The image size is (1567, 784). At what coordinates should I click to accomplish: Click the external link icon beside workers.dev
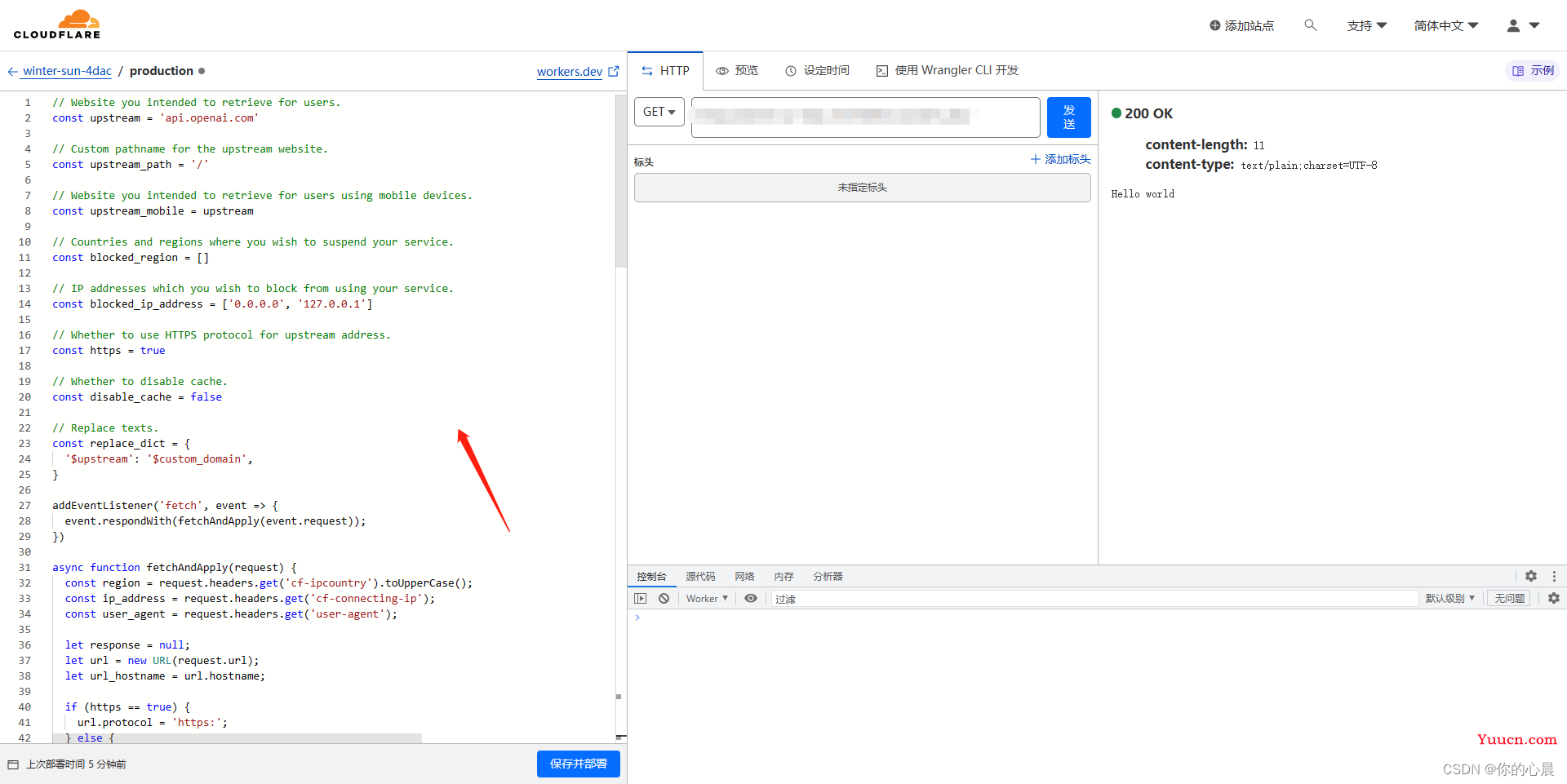pyautogui.click(x=614, y=71)
